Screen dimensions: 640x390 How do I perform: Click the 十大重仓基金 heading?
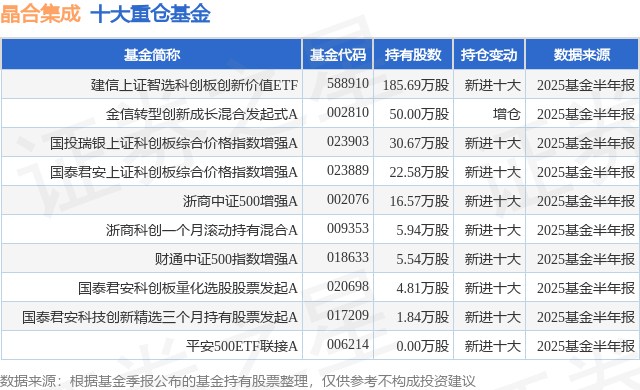coord(151,13)
